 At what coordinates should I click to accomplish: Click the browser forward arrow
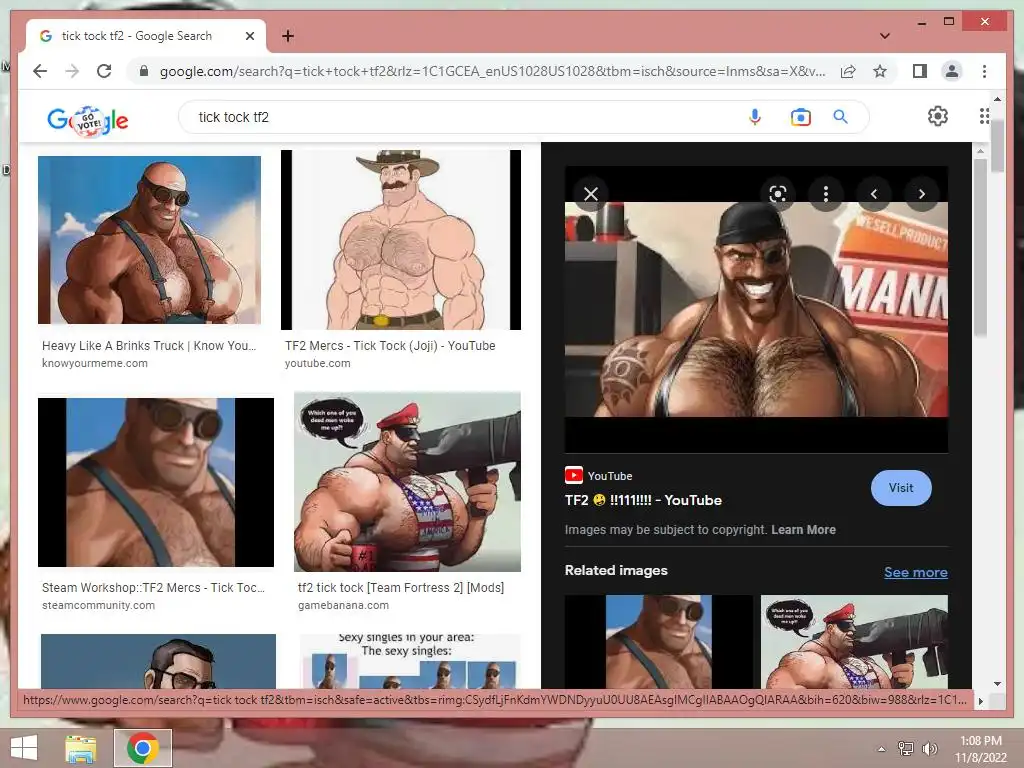pos(72,71)
